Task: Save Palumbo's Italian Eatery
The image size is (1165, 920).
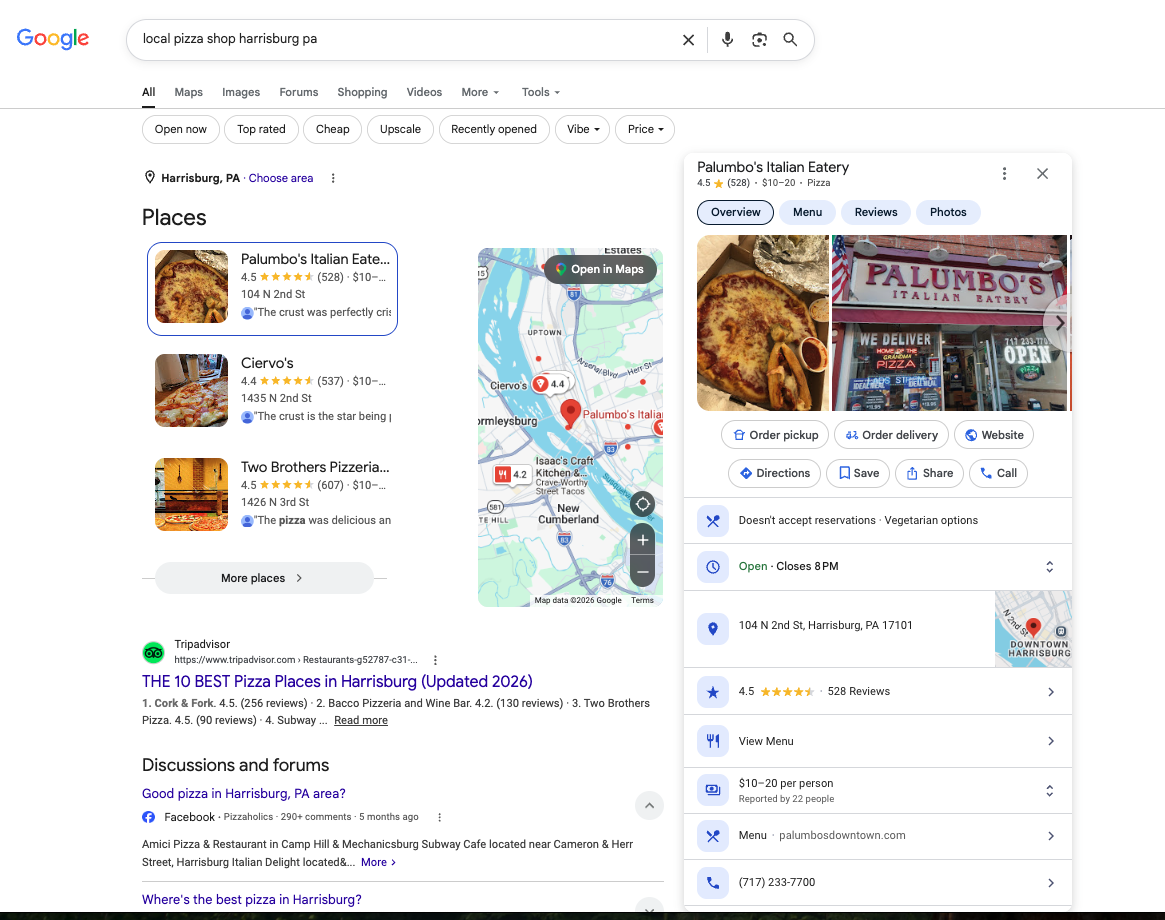Action: click(858, 473)
